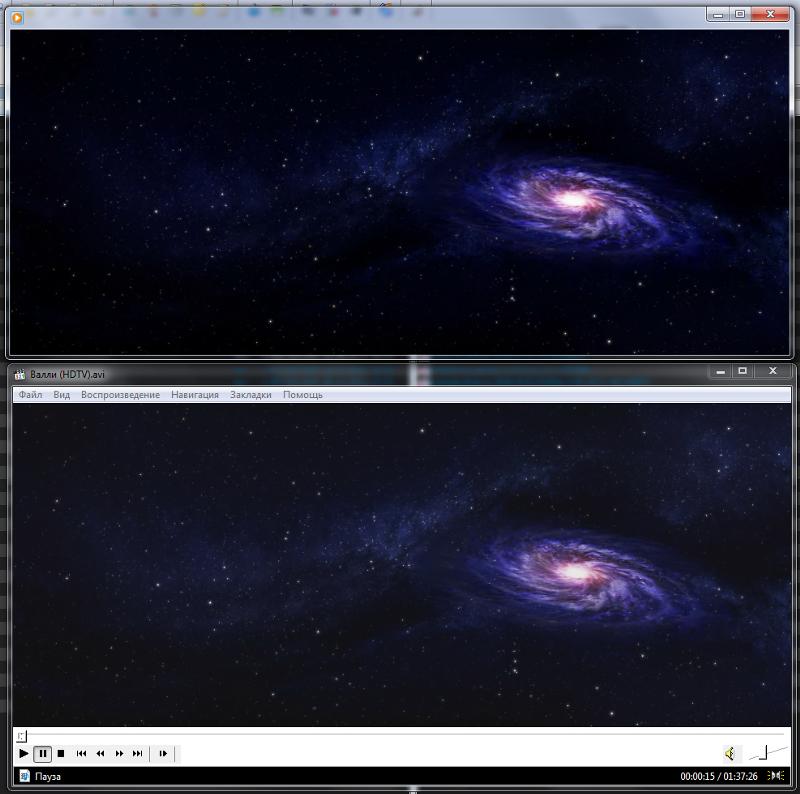Viewport: 800px width, 794px height.
Task: Skip to previous track icon
Action: tap(82, 754)
